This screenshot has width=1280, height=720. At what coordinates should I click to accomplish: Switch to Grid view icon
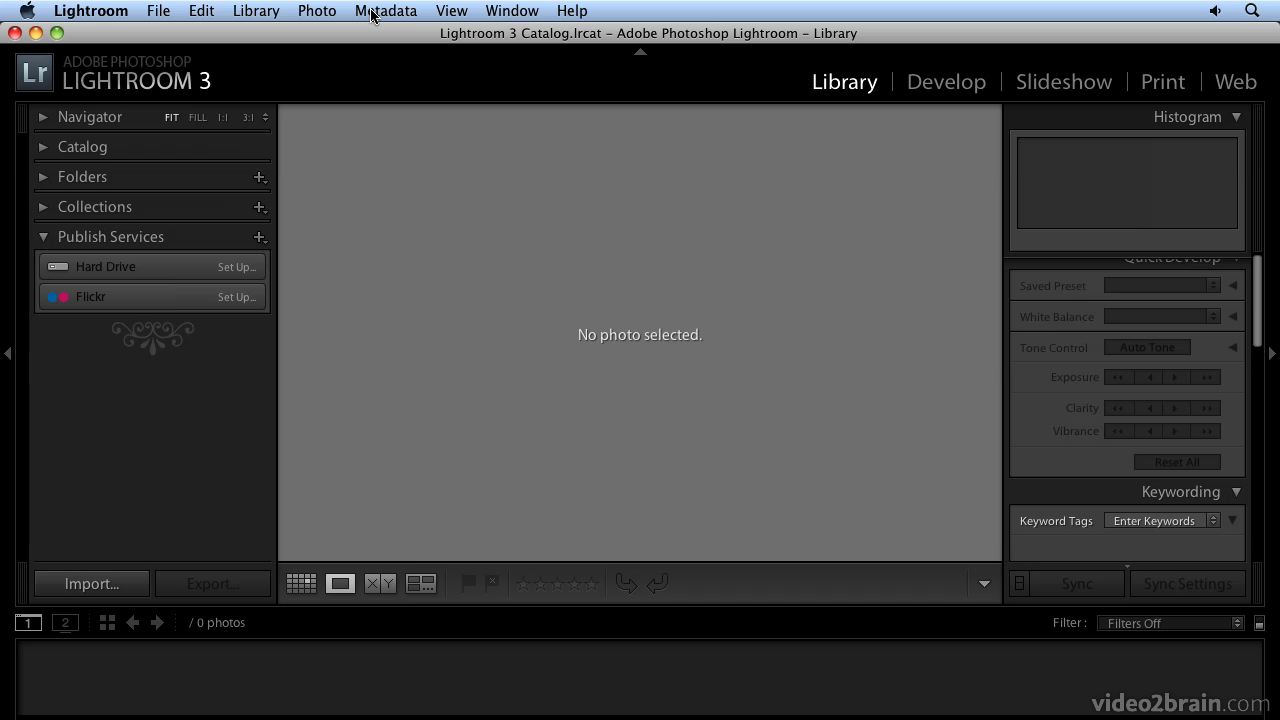coord(301,583)
